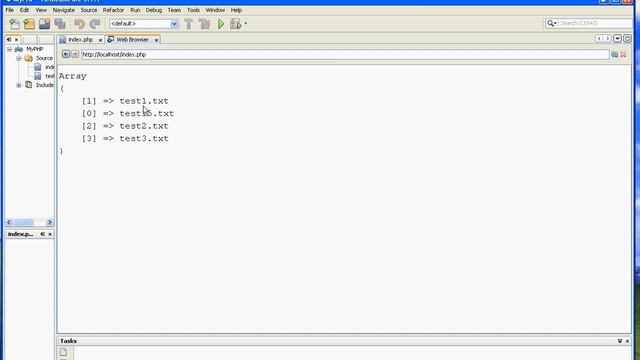Open the Debug Project arrow menu
This screenshot has width=640, height=360.
245,24
